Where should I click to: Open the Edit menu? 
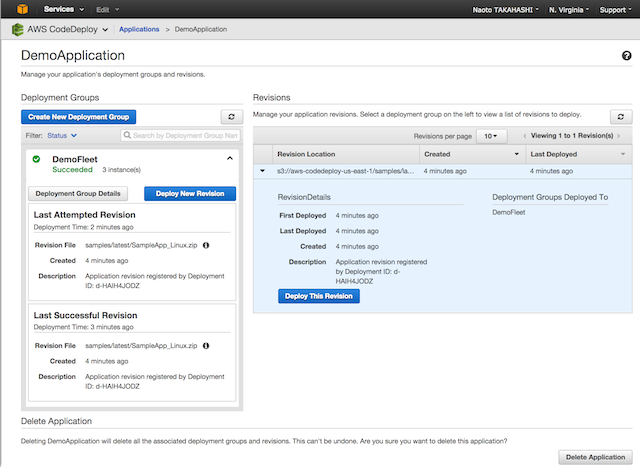[x=108, y=9]
